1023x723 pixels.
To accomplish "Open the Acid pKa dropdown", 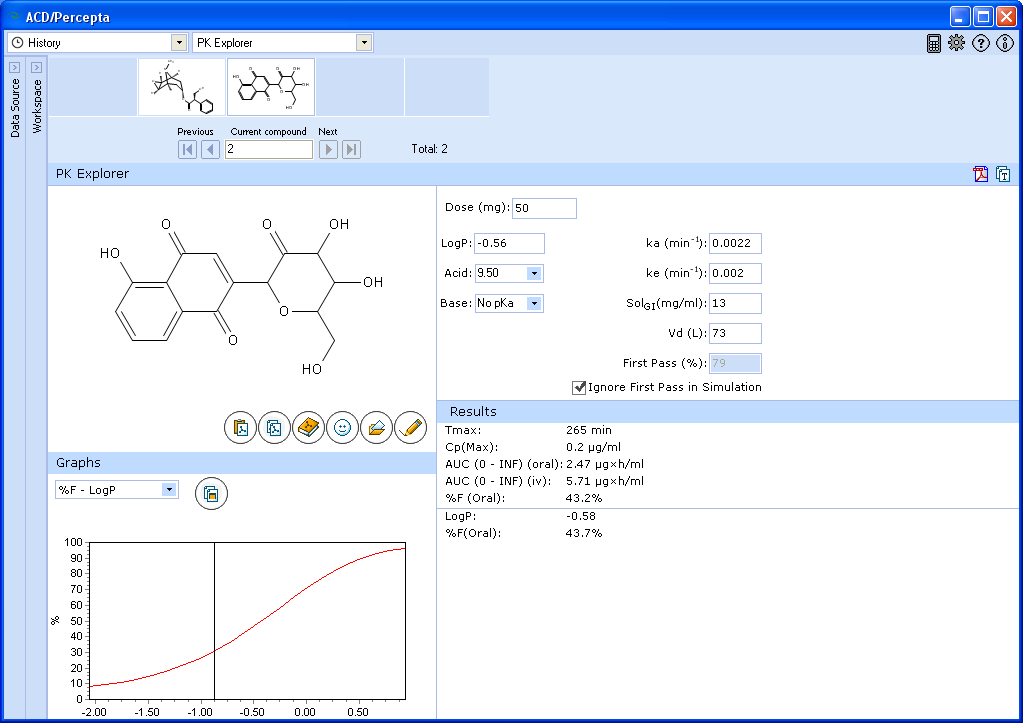I will point(534,273).
